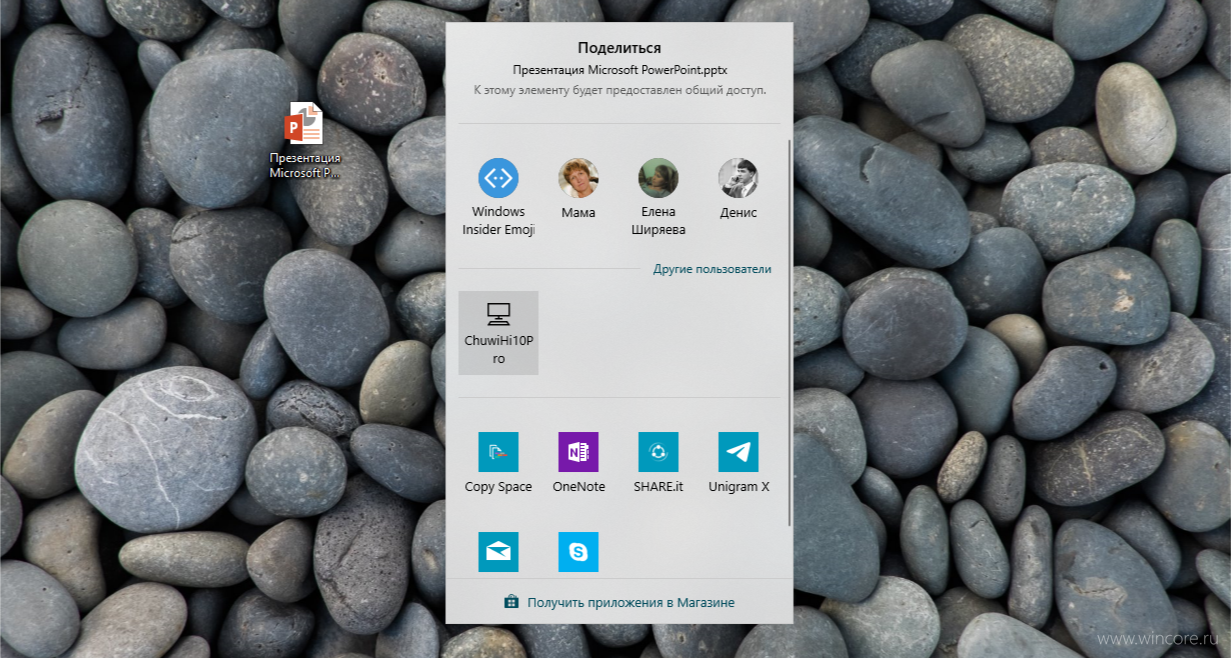
Task: Pick contact Денис for sharing
Action: [738, 189]
